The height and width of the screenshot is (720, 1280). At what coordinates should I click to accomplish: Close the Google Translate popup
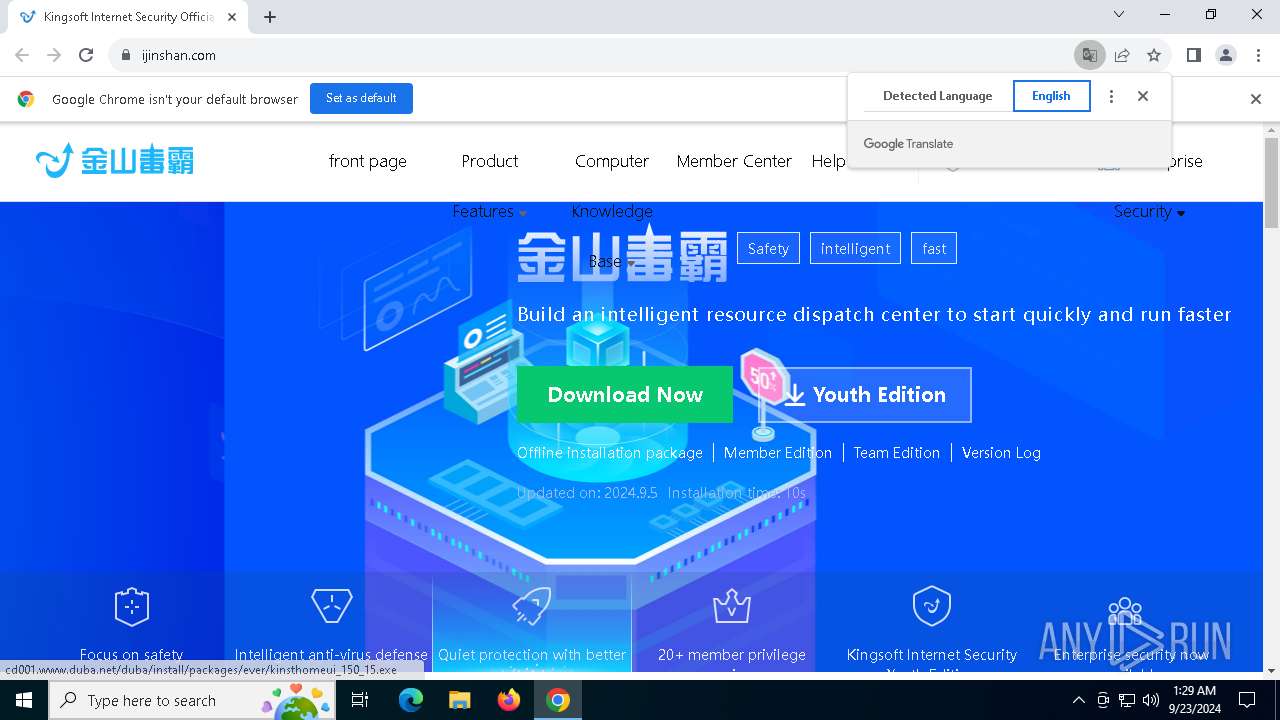pos(1143,96)
